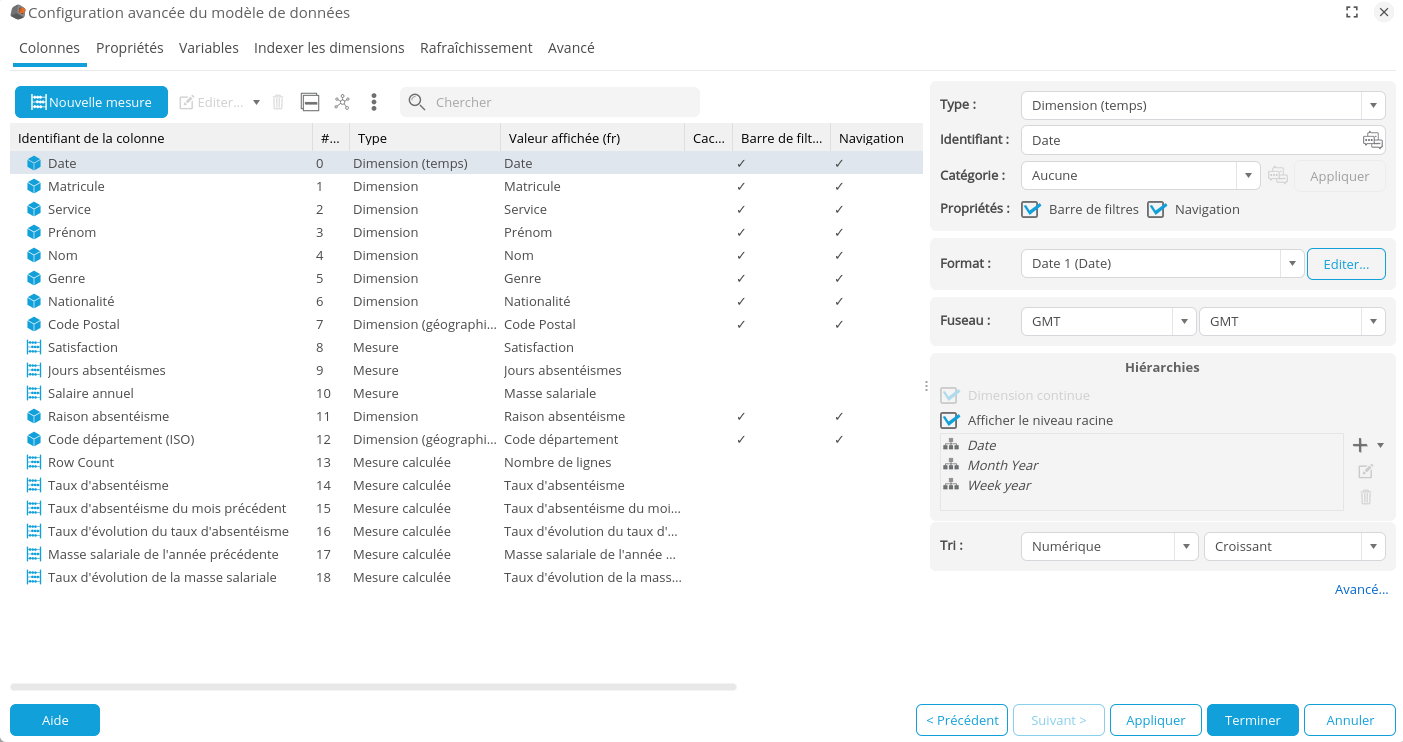1403x742 pixels.
Task: Toggle fullscreen mode of the dialog
Action: tap(1352, 12)
